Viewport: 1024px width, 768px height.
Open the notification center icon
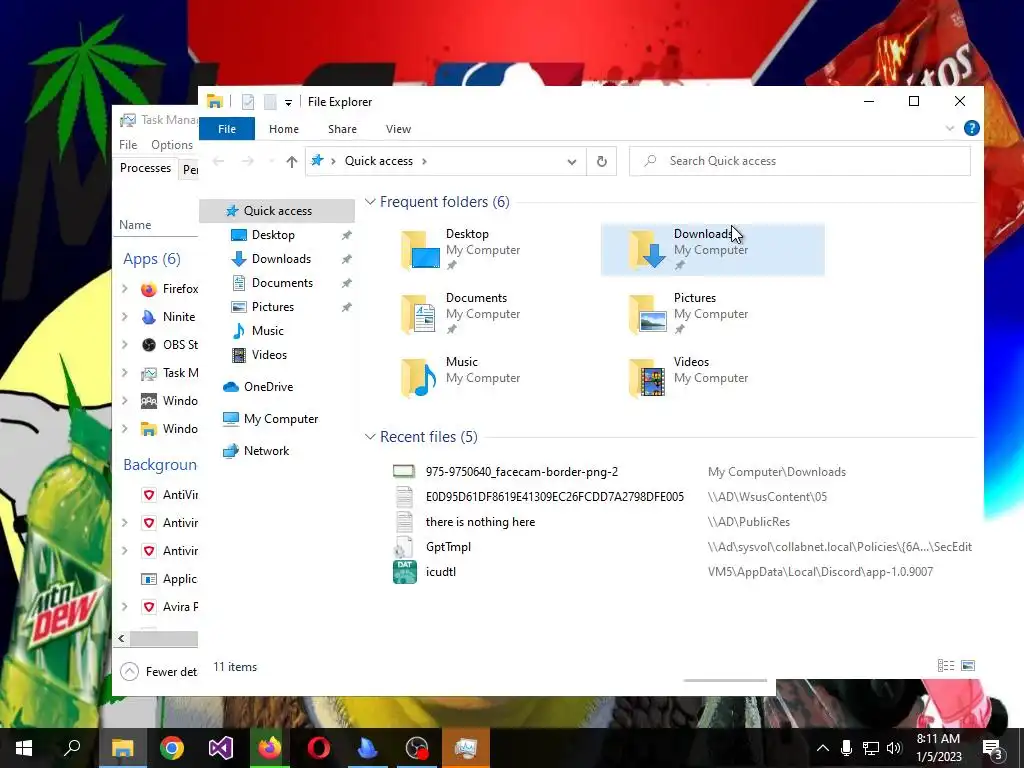click(993, 749)
